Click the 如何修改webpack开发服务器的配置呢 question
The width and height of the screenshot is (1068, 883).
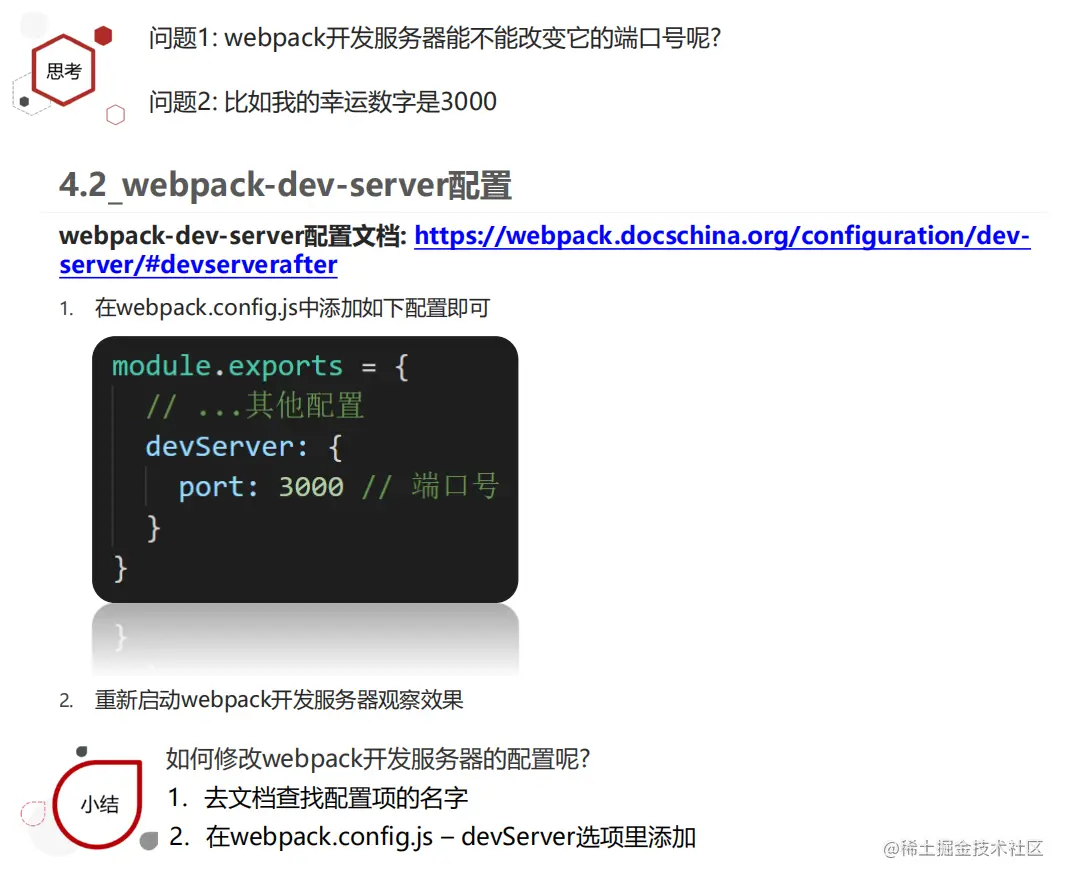tap(377, 758)
